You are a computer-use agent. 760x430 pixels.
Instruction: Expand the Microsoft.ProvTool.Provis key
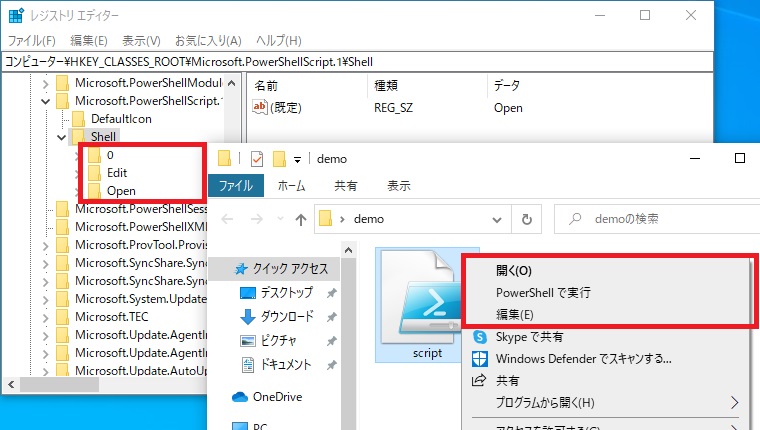point(46,246)
